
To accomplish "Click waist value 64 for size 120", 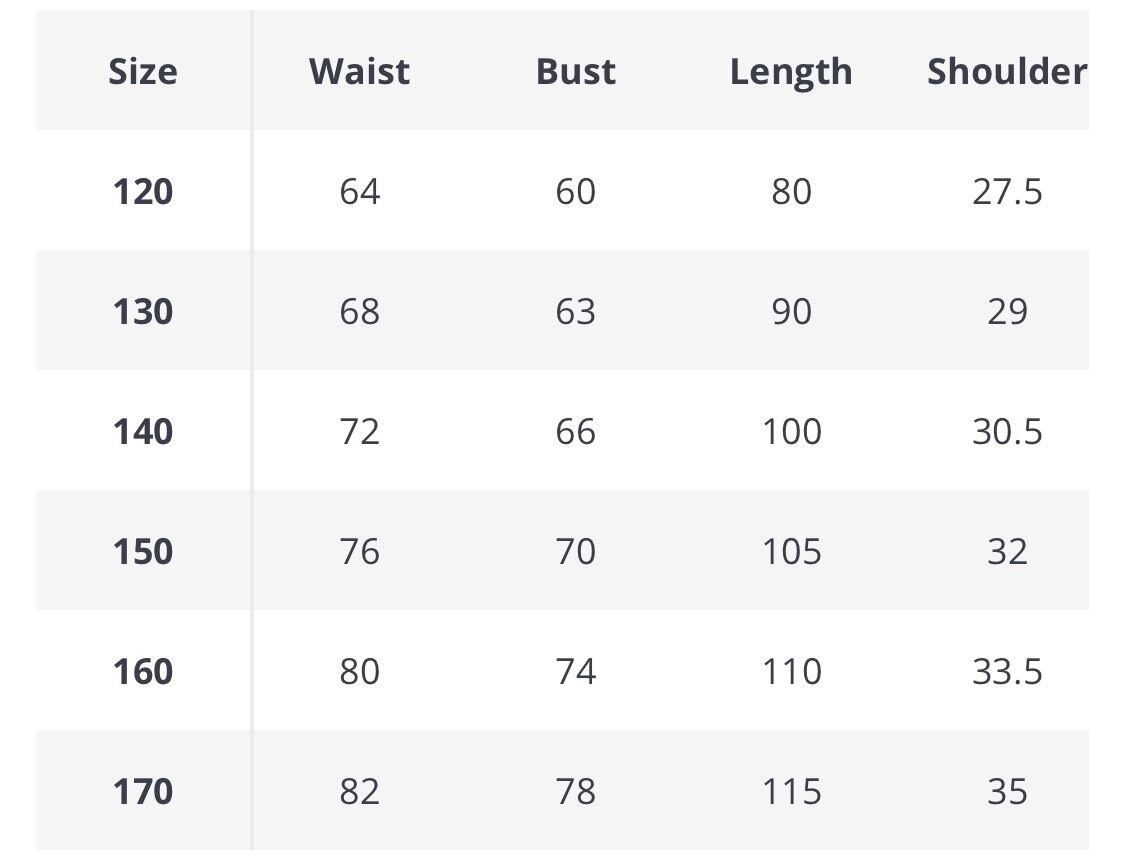I will click(359, 192).
